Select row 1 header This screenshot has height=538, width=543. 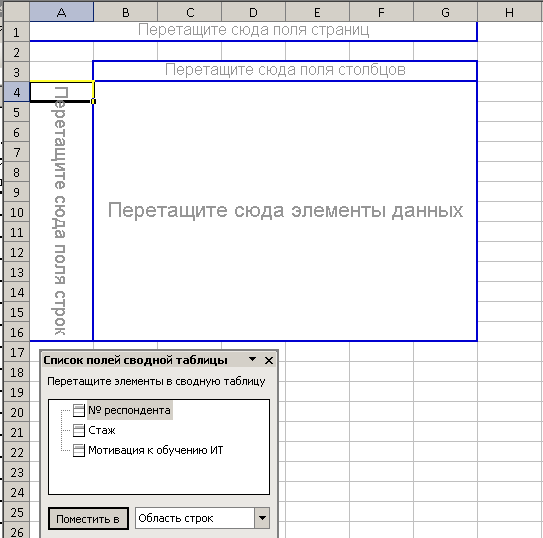click(16, 32)
